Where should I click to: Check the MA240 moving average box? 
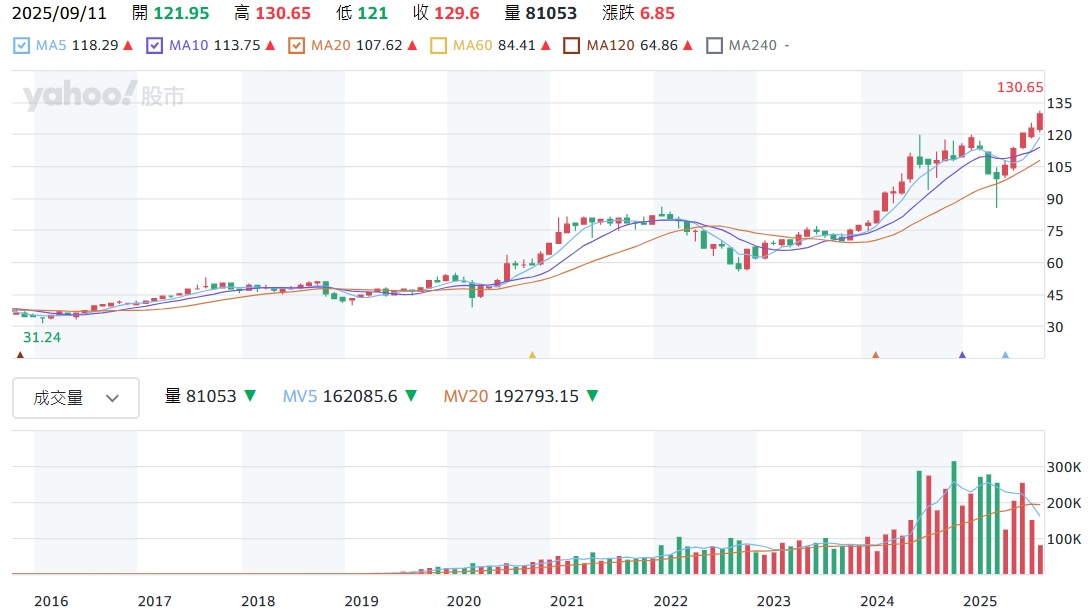point(713,46)
